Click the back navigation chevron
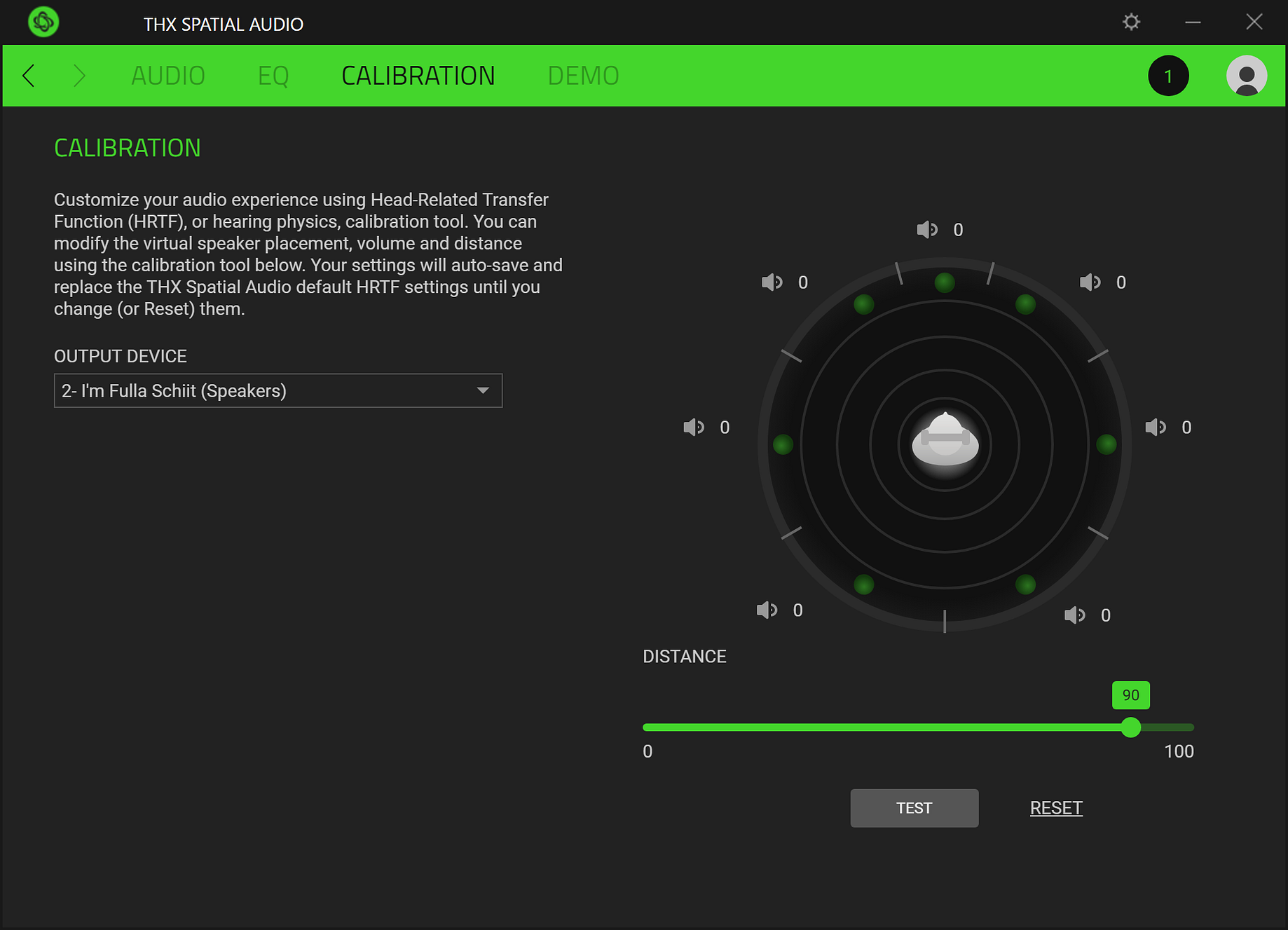1288x930 pixels. click(x=28, y=76)
